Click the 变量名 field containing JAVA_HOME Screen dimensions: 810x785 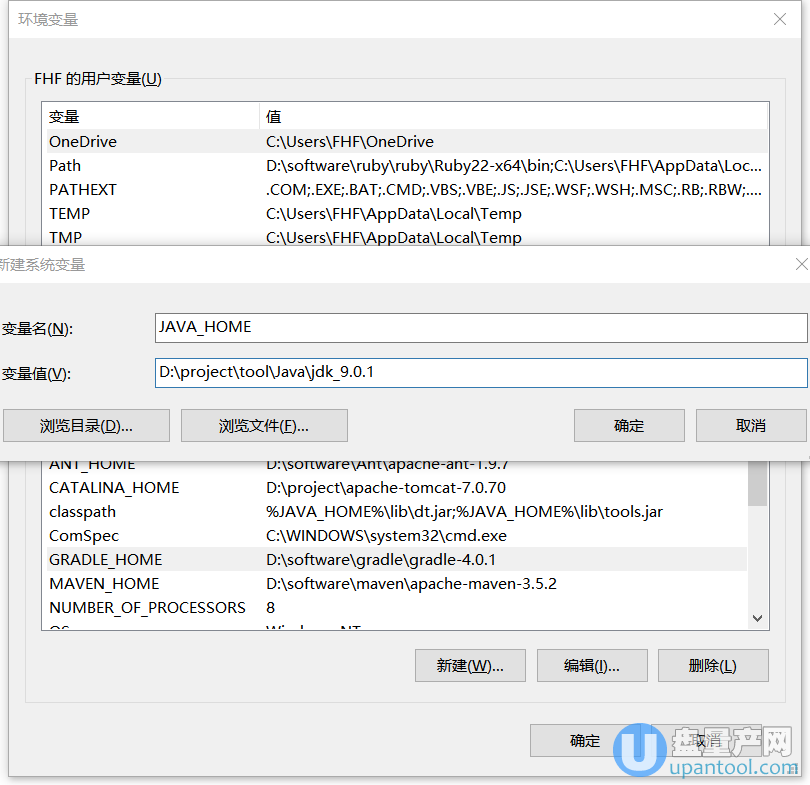[481, 327]
